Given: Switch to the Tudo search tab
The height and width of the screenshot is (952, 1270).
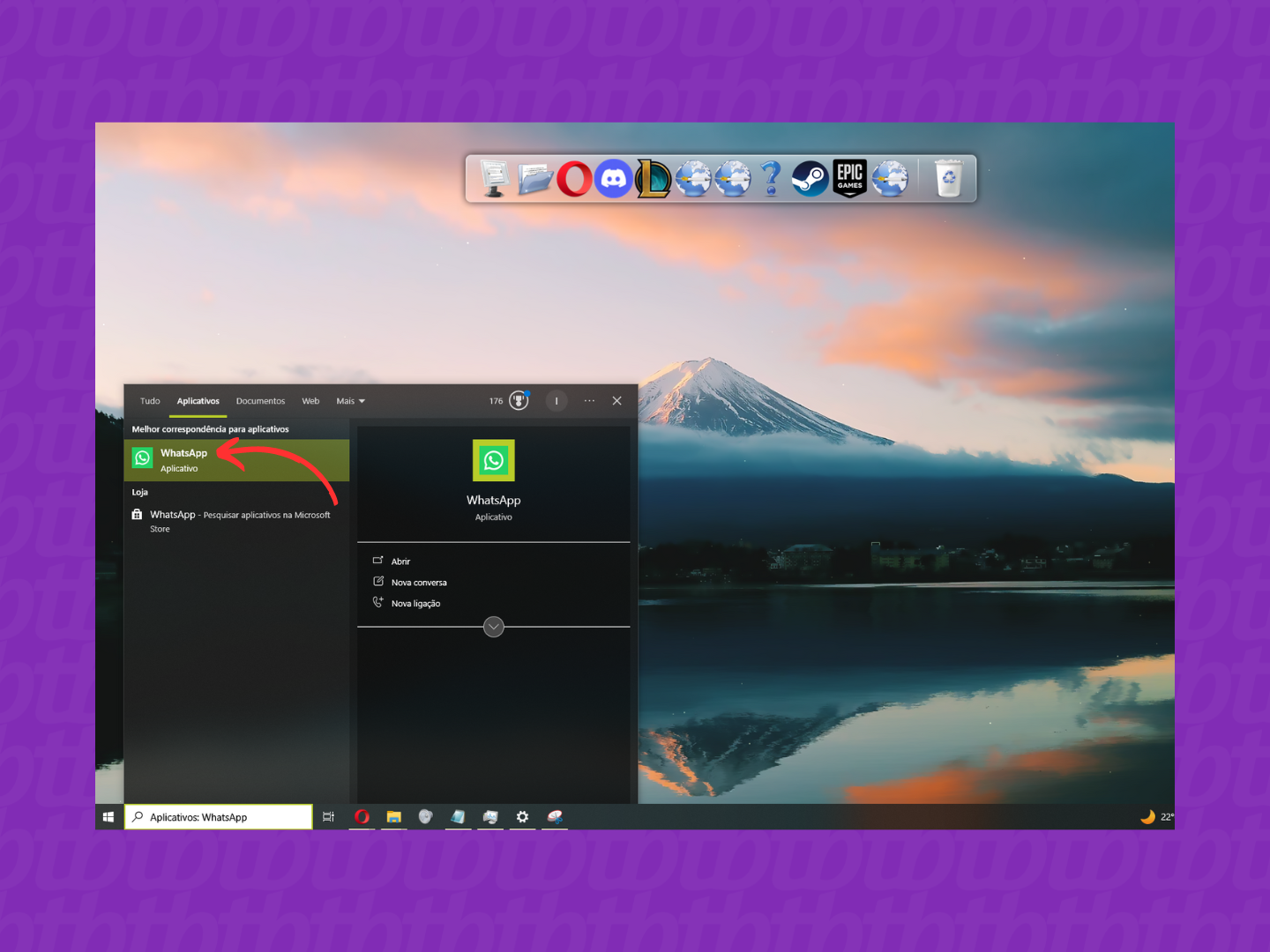Looking at the screenshot, I should [150, 401].
